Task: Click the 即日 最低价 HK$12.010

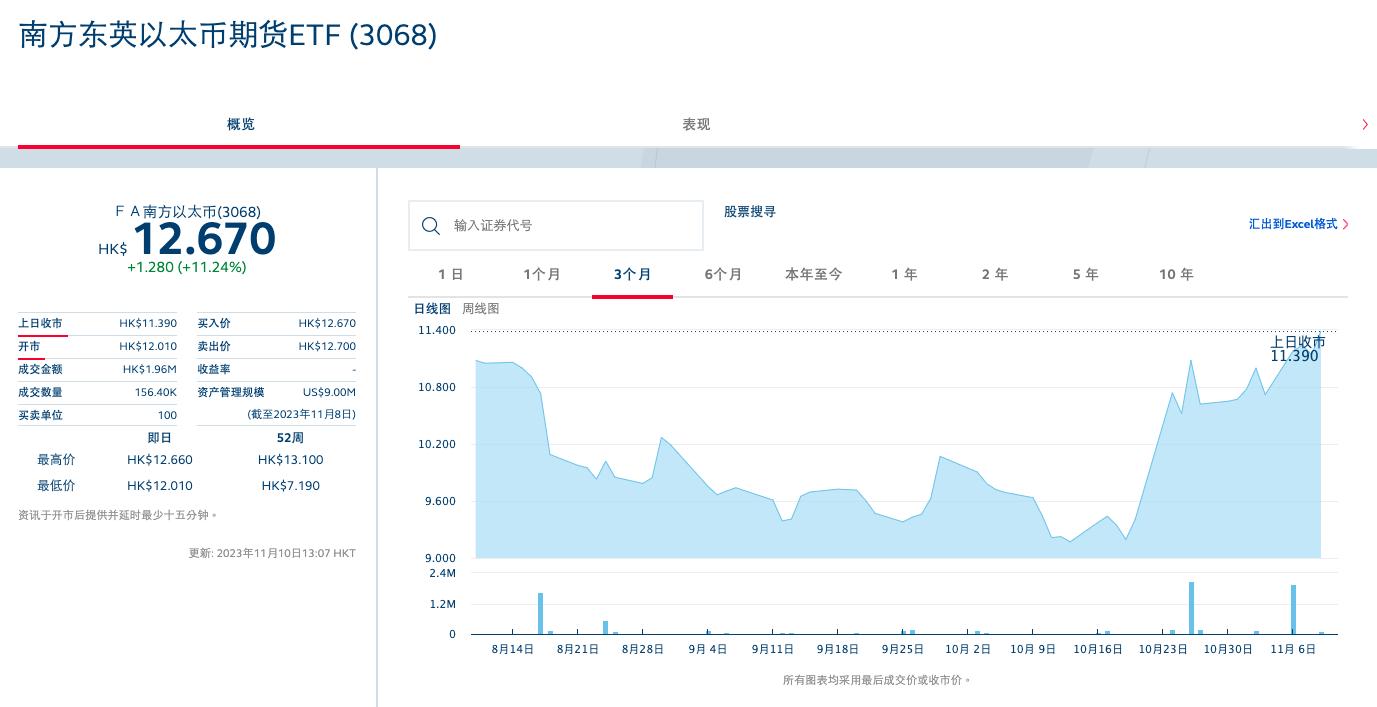Action: [160, 486]
